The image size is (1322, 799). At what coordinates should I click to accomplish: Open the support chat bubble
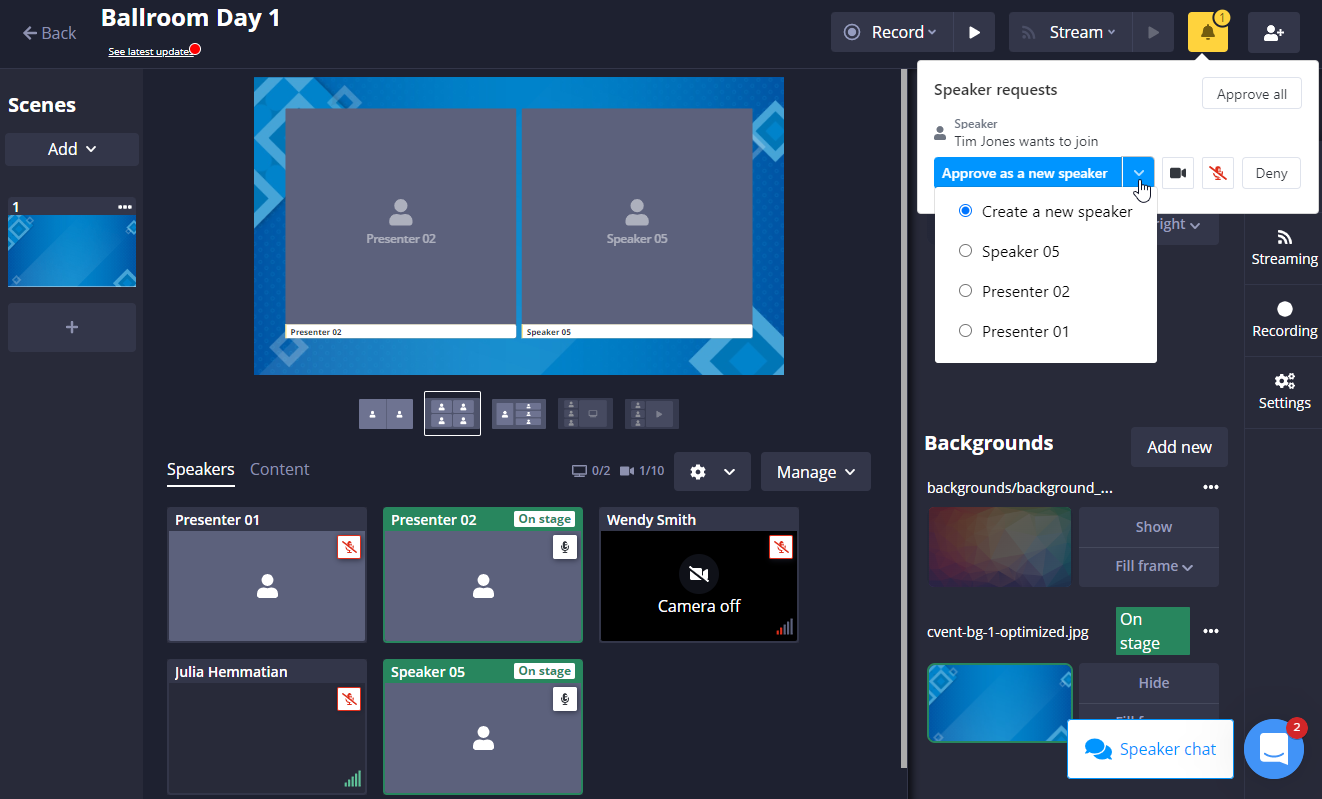(x=1274, y=749)
